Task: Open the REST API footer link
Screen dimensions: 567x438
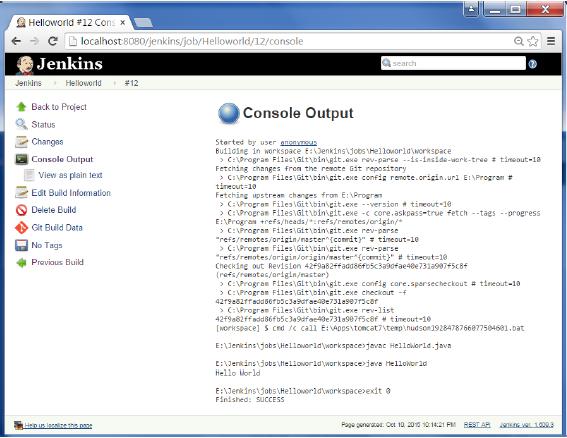Action: 477,425
